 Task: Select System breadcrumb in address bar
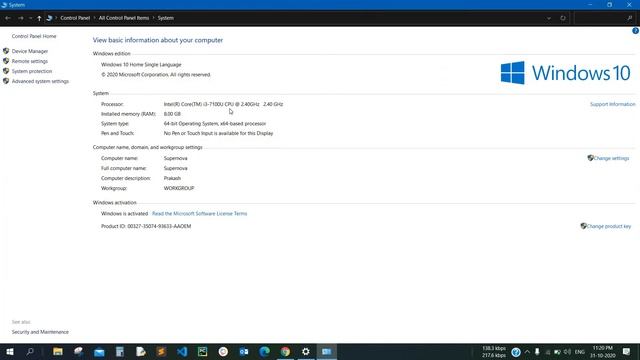[166, 18]
